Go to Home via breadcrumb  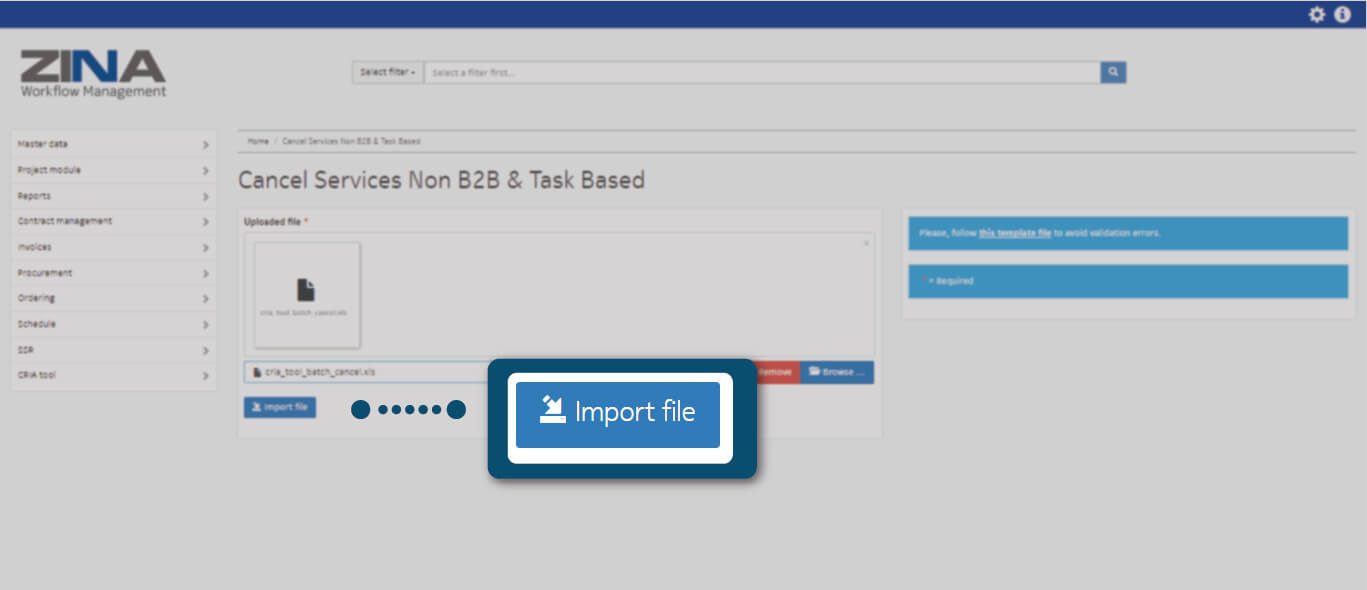click(258, 141)
